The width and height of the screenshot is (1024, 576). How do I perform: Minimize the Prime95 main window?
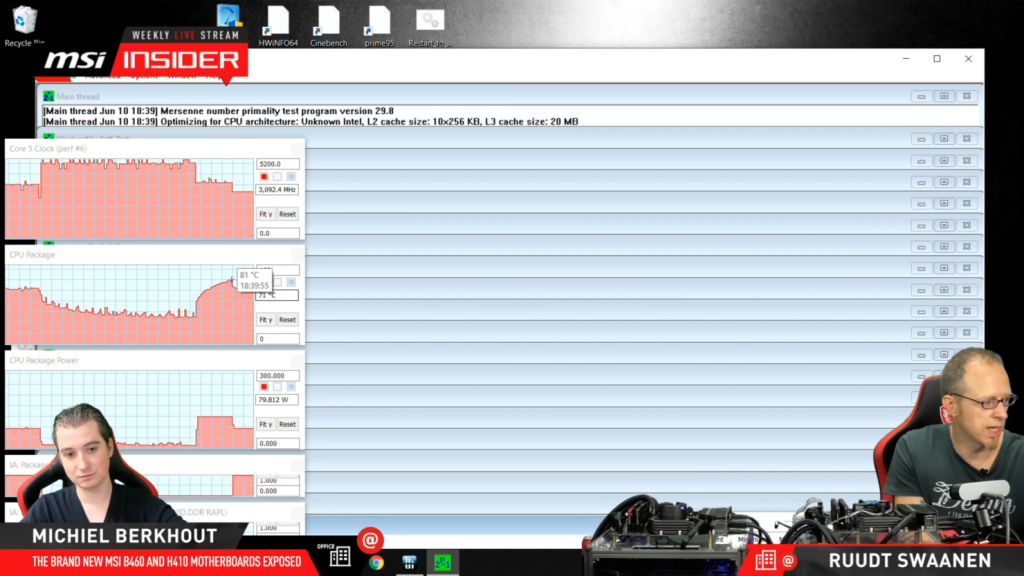coord(906,59)
